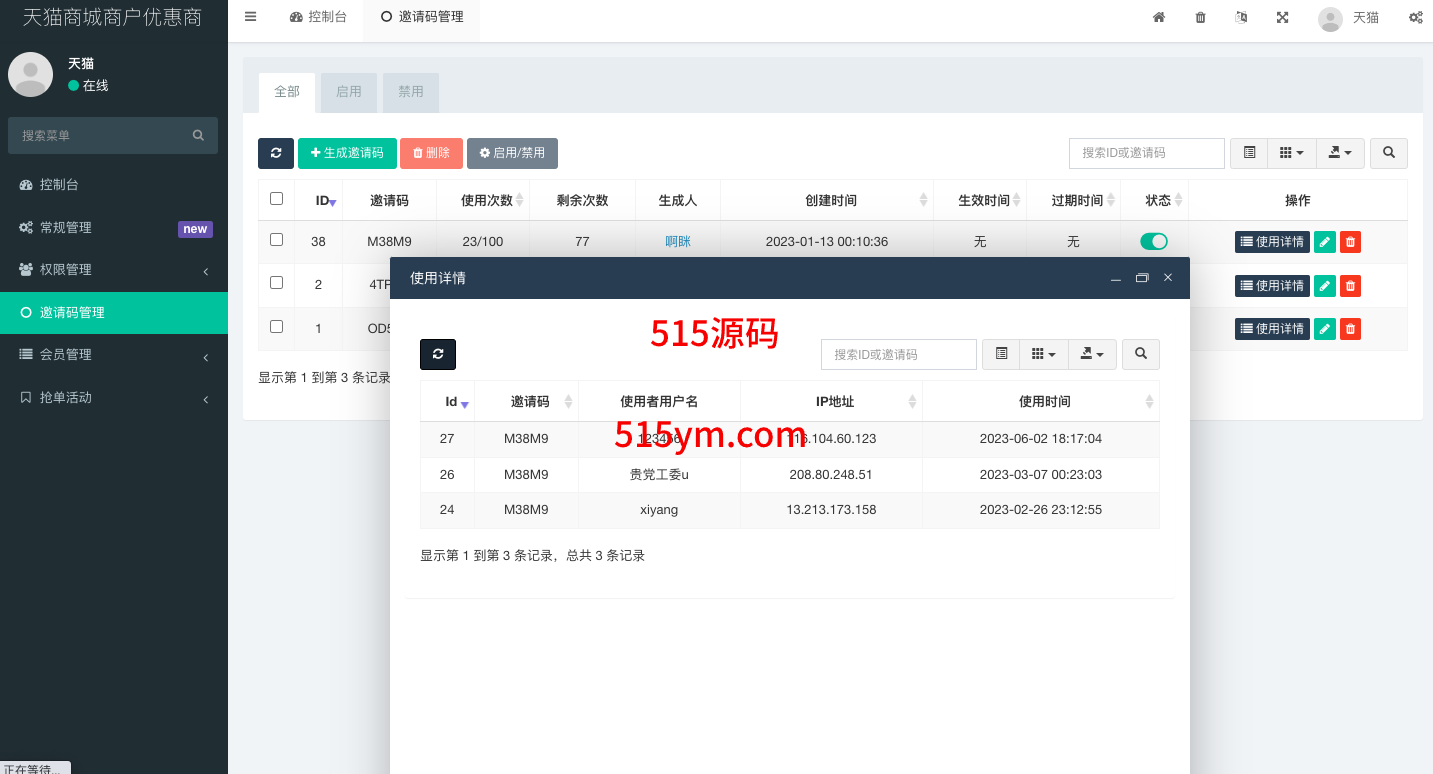Viewport: 1433px width, 774px height.
Task: Click the fullscreen icon in top bar
Action: click(x=1282, y=17)
